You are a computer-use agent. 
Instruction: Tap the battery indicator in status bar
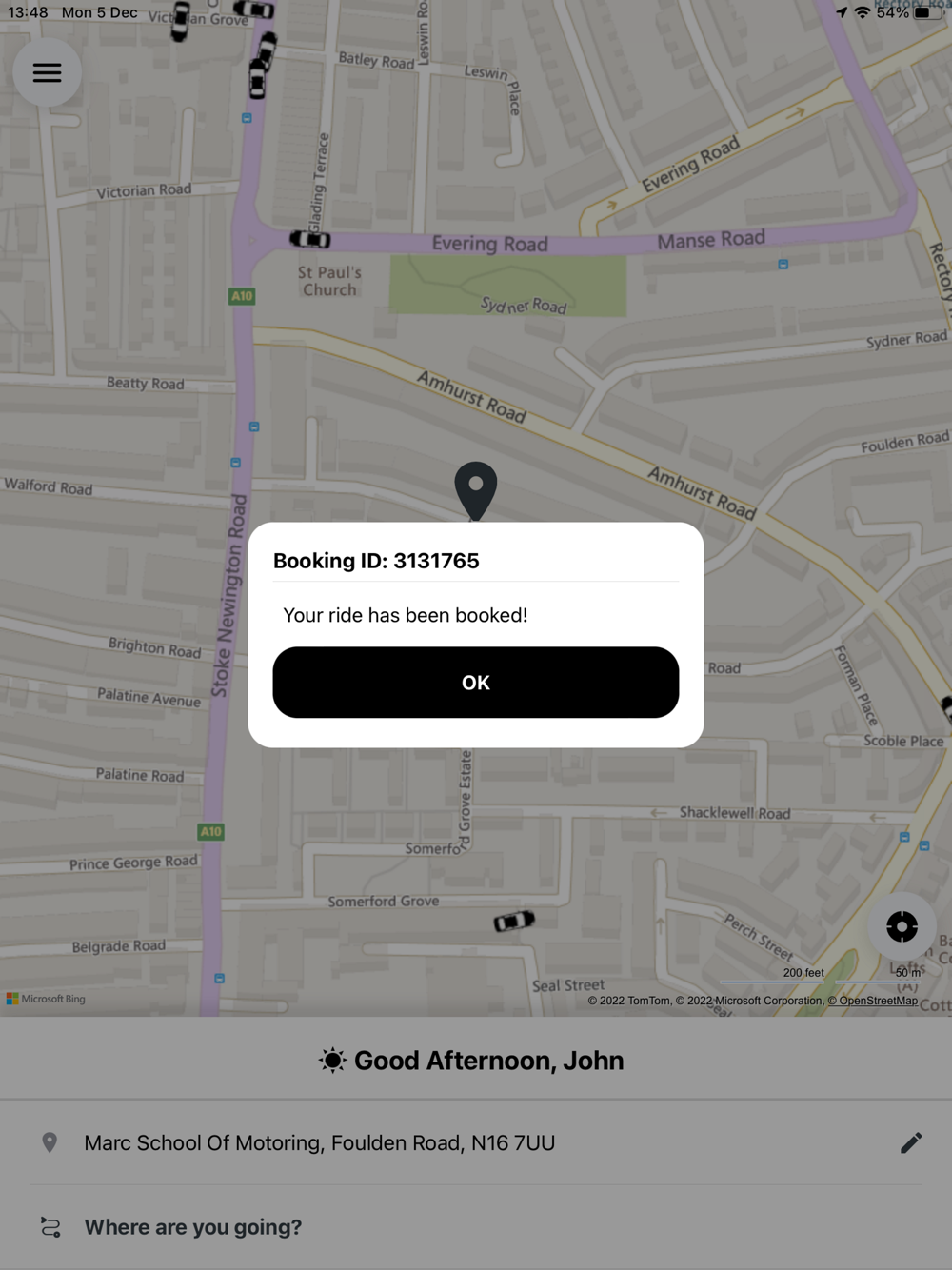928,12
